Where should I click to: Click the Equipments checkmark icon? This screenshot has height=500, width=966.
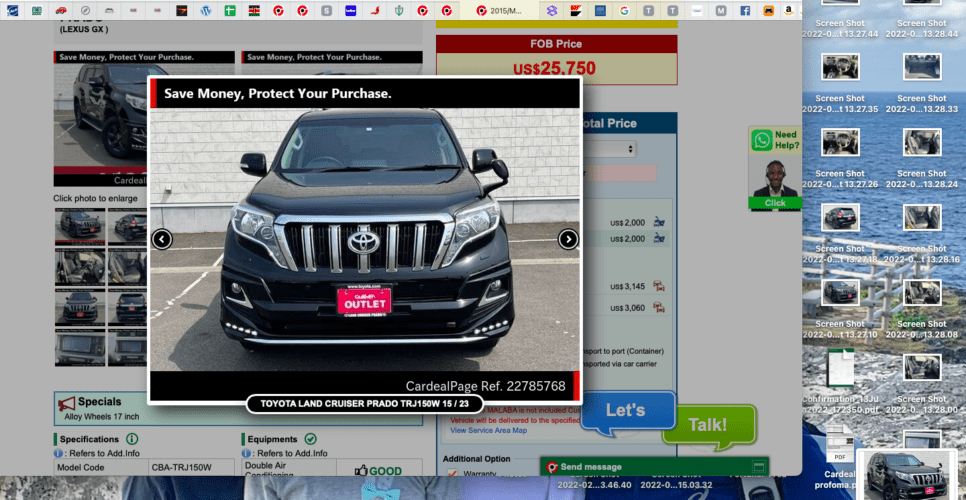coord(310,439)
